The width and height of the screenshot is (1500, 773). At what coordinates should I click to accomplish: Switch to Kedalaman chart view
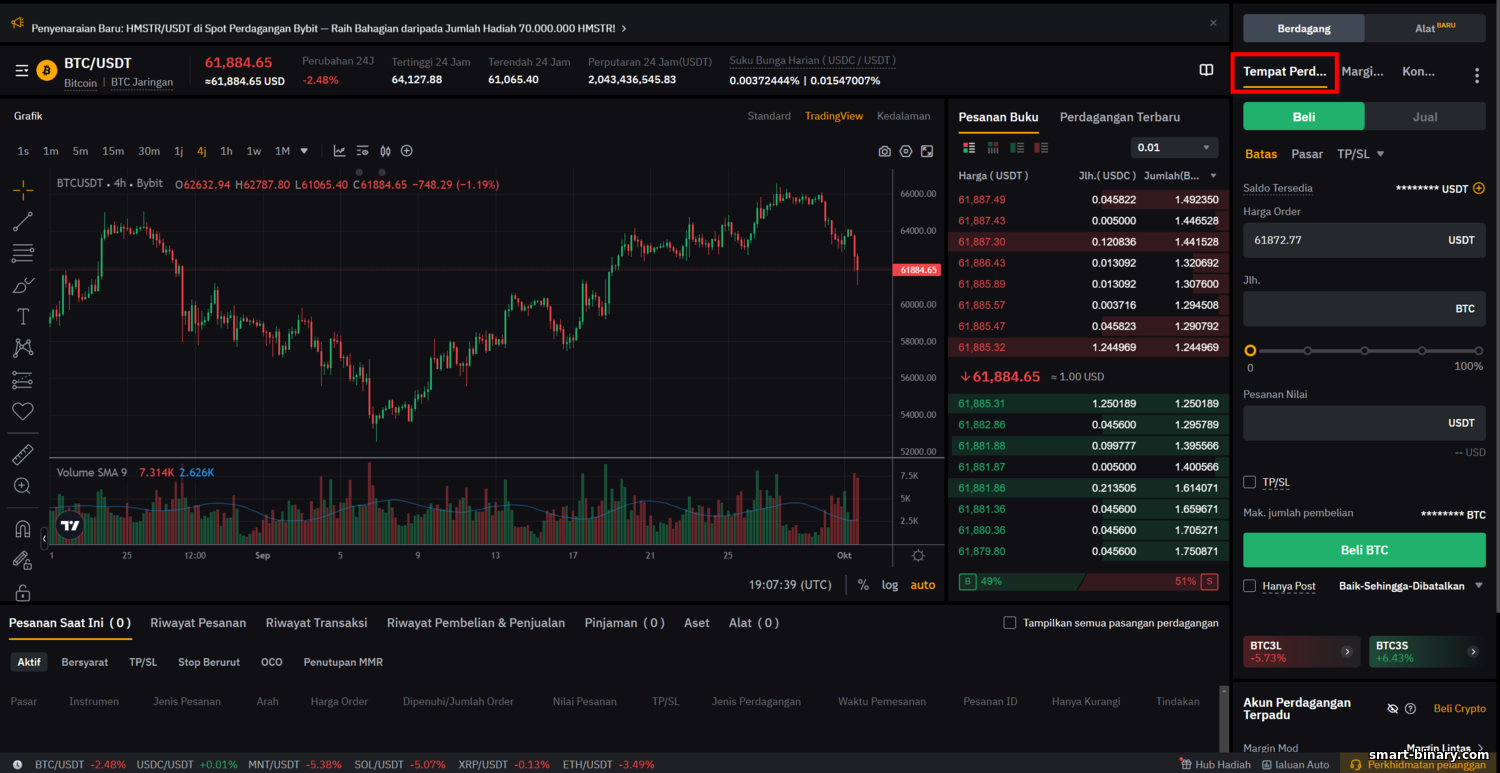pos(903,116)
